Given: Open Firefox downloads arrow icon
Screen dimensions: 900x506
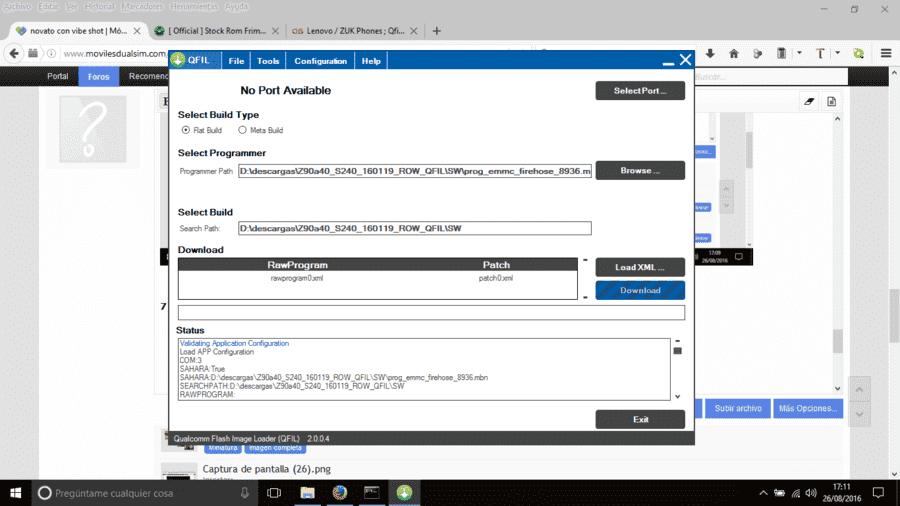Looking at the screenshot, I should click(710, 53).
